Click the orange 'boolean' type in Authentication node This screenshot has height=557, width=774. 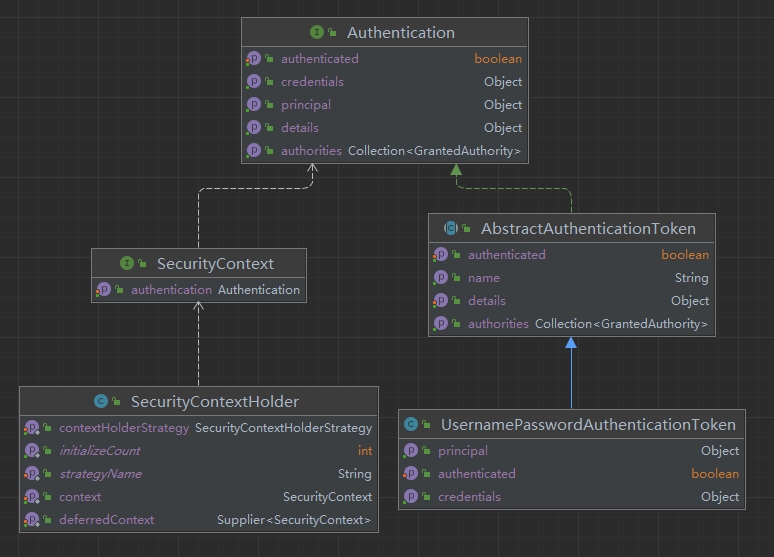pyautogui.click(x=498, y=59)
